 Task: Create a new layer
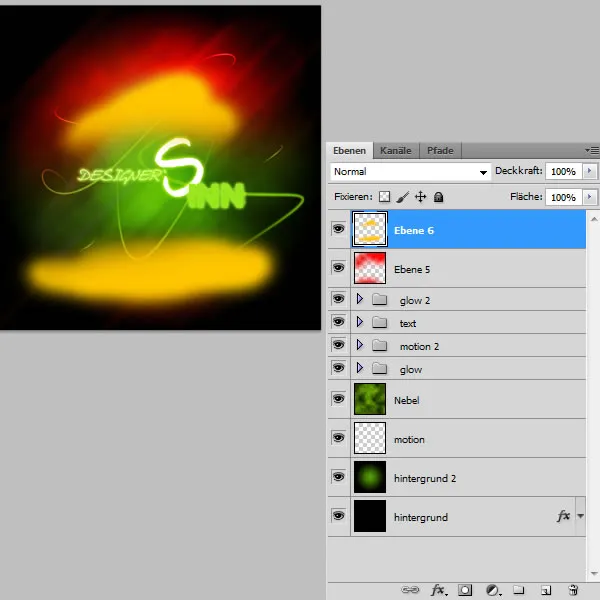point(546,590)
